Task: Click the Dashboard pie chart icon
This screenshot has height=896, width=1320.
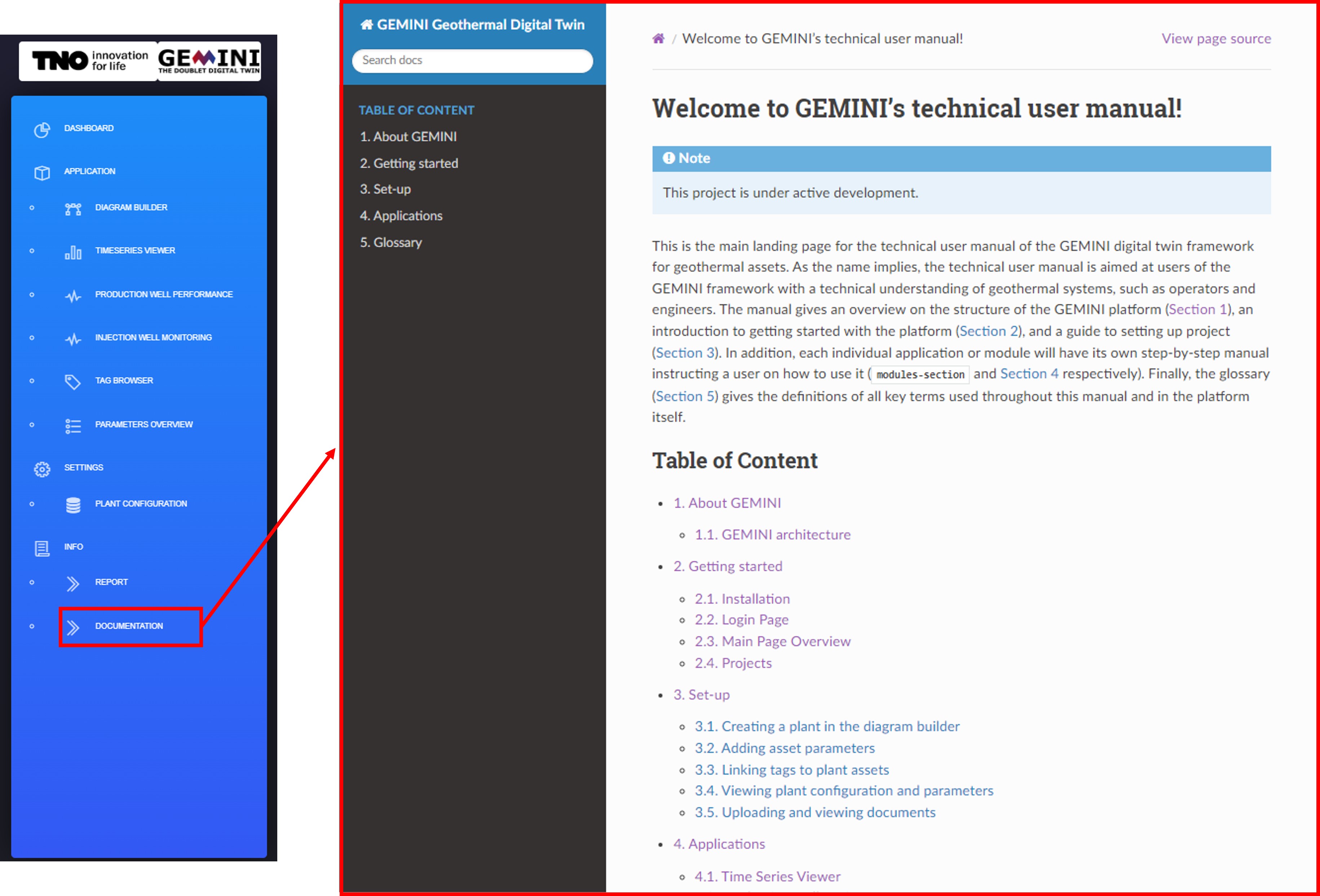Action: point(41,129)
